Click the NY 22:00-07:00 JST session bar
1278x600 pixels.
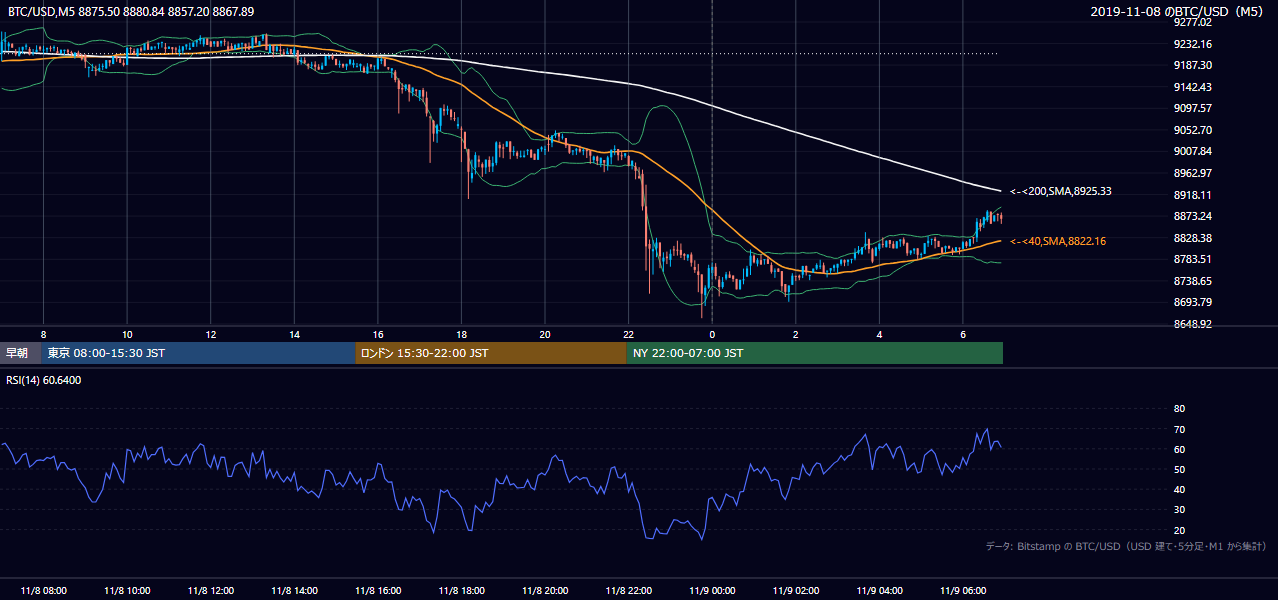[815, 353]
